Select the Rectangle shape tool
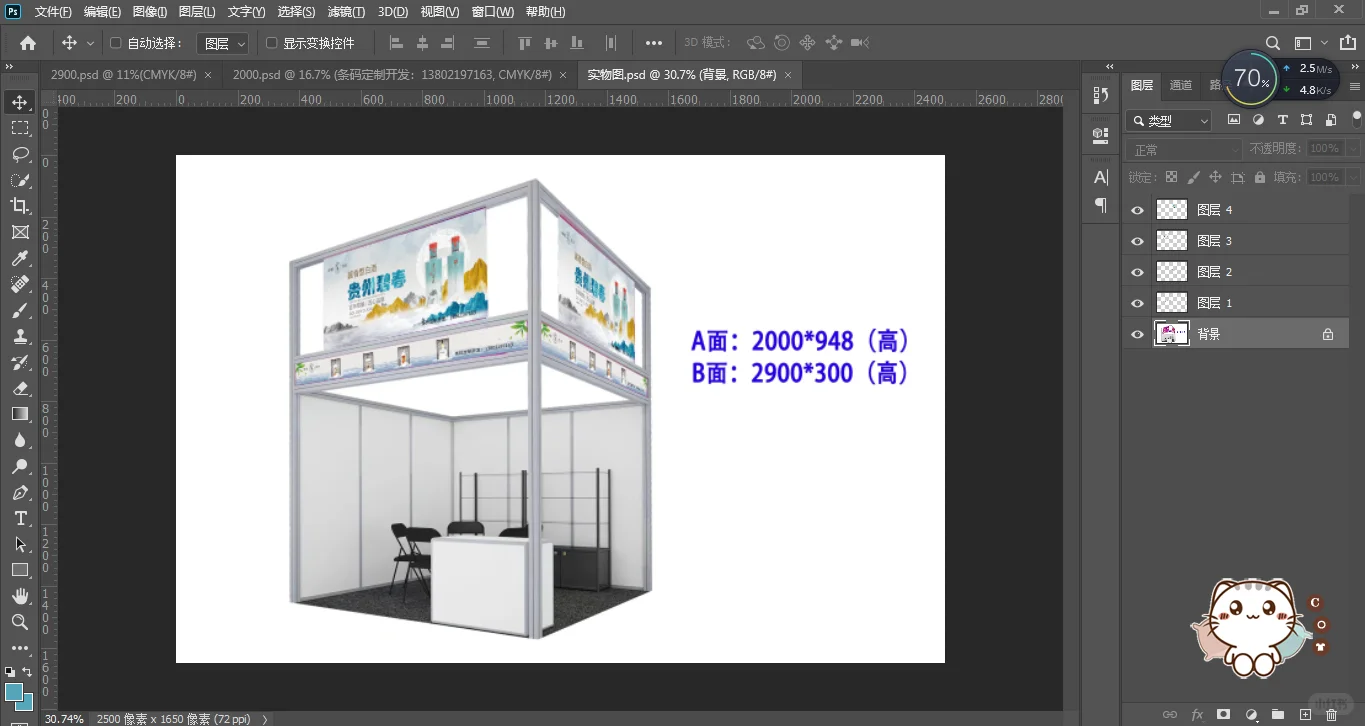The height and width of the screenshot is (726, 1365). [20, 570]
